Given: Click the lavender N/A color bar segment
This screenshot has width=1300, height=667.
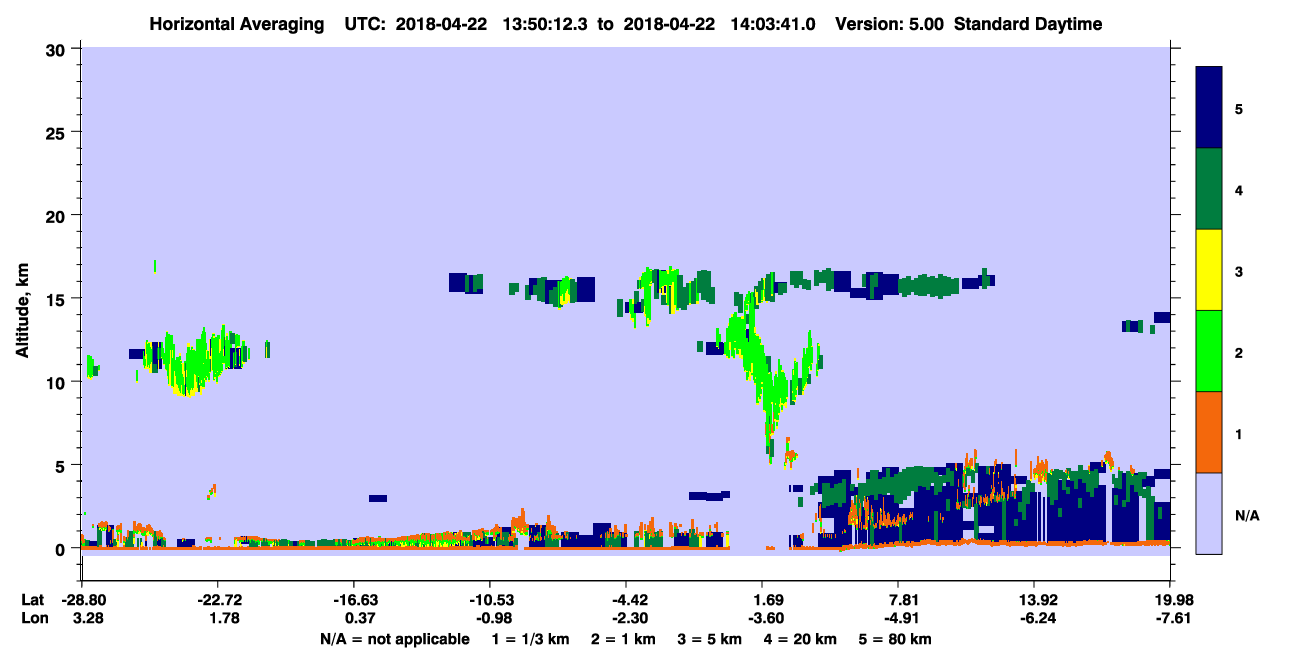Looking at the screenshot, I should point(1209,513).
